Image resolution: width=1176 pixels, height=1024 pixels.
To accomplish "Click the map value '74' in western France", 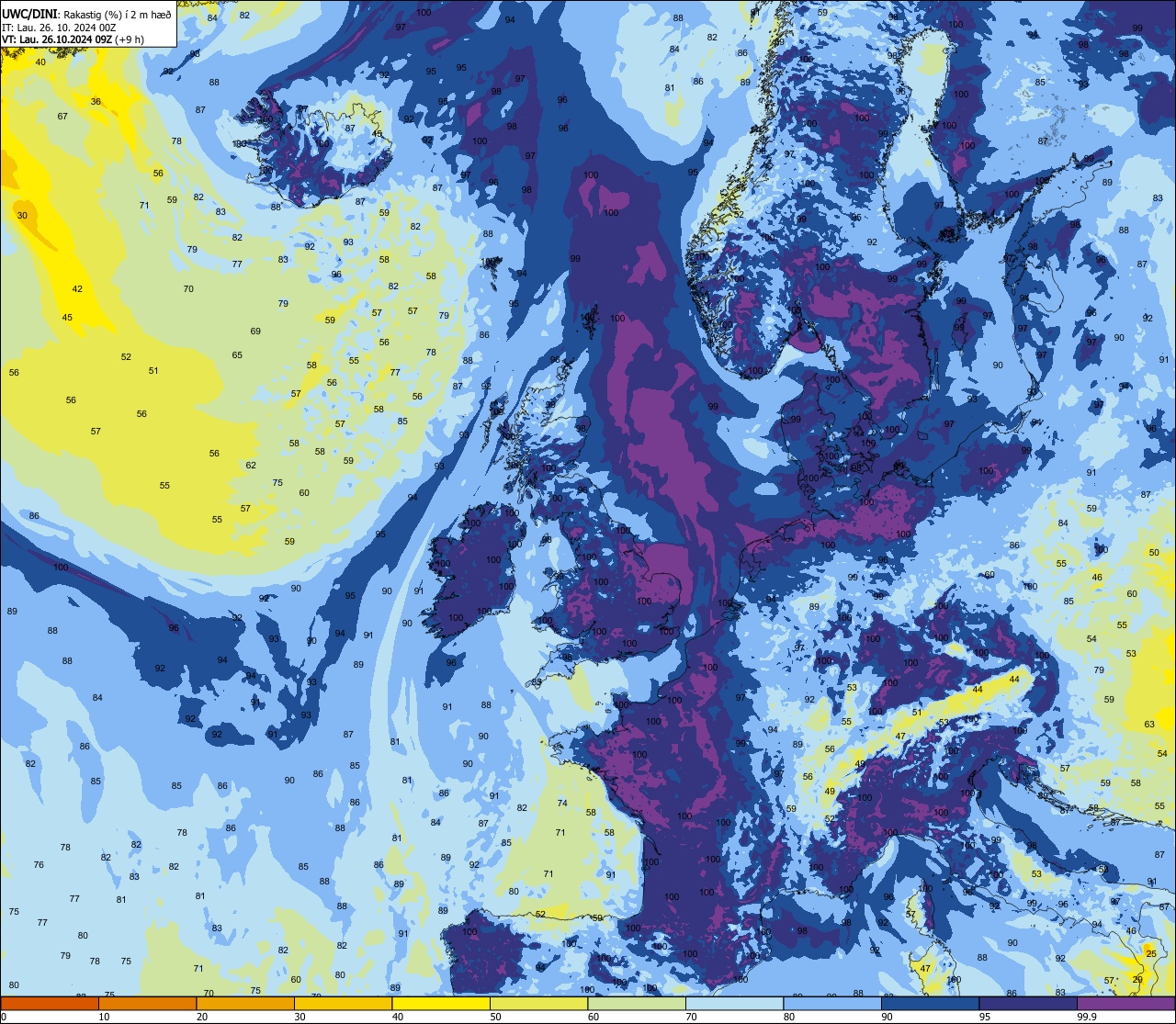I will pyautogui.click(x=562, y=803).
